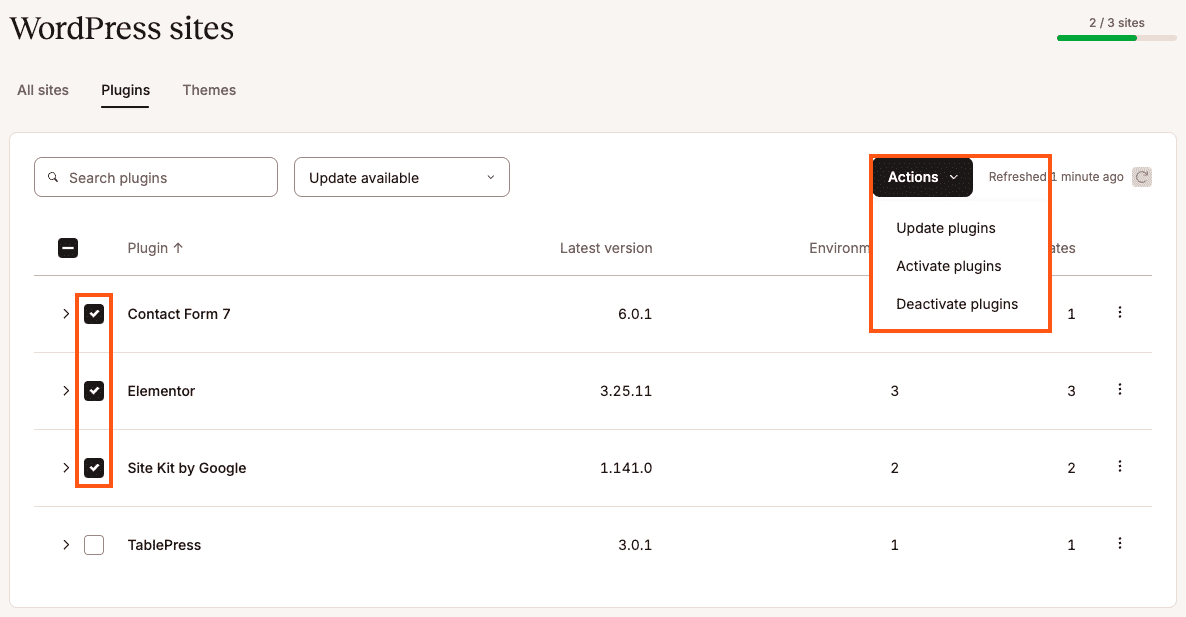Click the refresh icon beside Refreshed text

pos(1142,177)
